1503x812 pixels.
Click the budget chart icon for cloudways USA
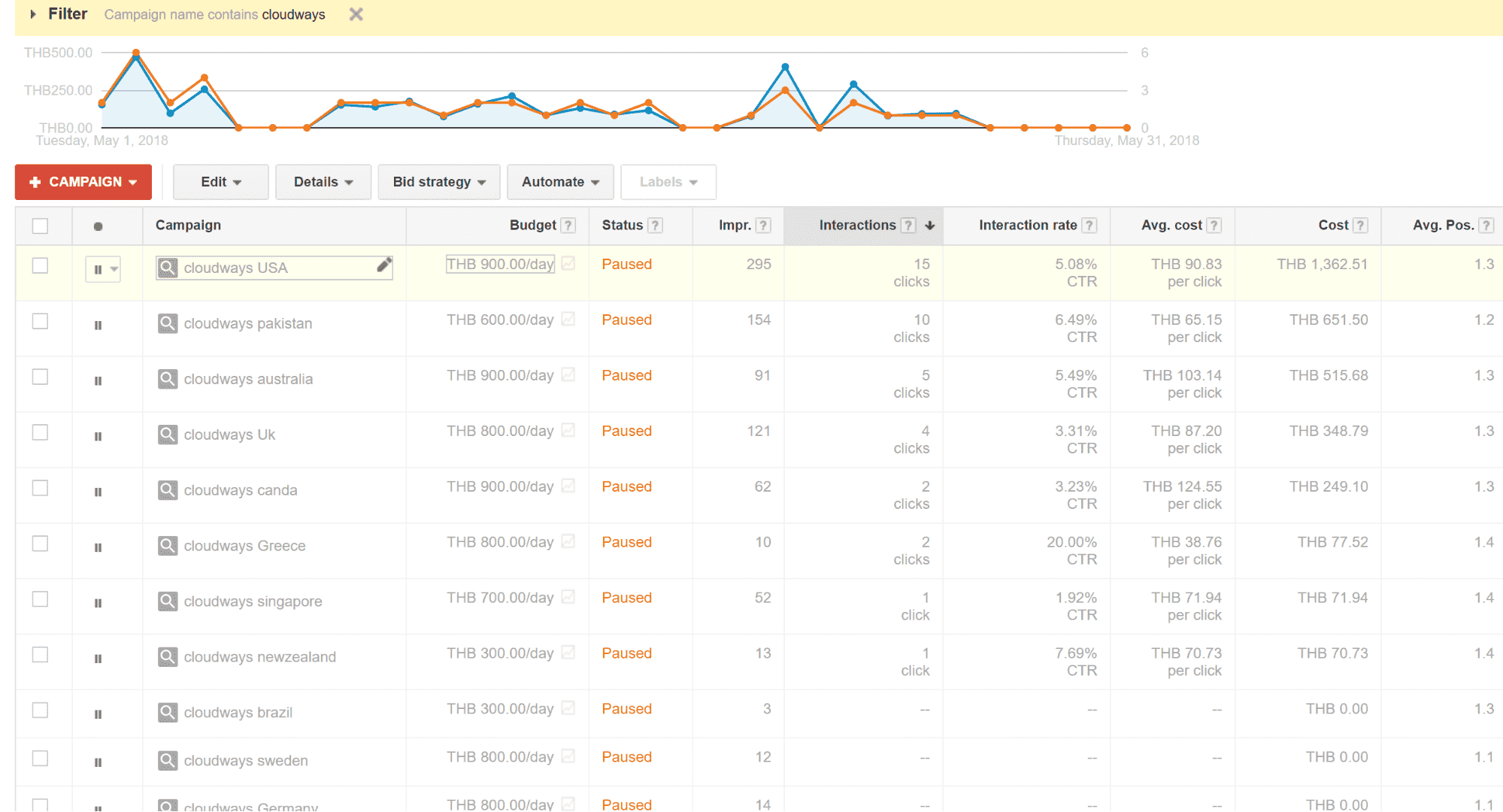click(568, 264)
